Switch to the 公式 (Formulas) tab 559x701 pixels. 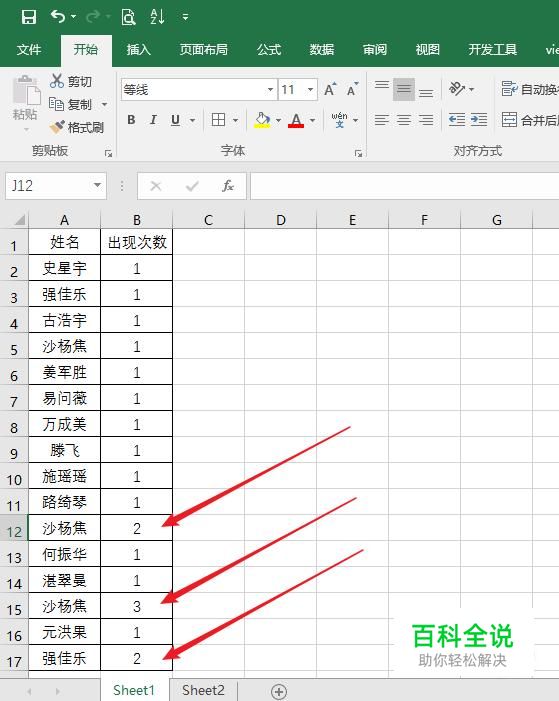pyautogui.click(x=269, y=49)
